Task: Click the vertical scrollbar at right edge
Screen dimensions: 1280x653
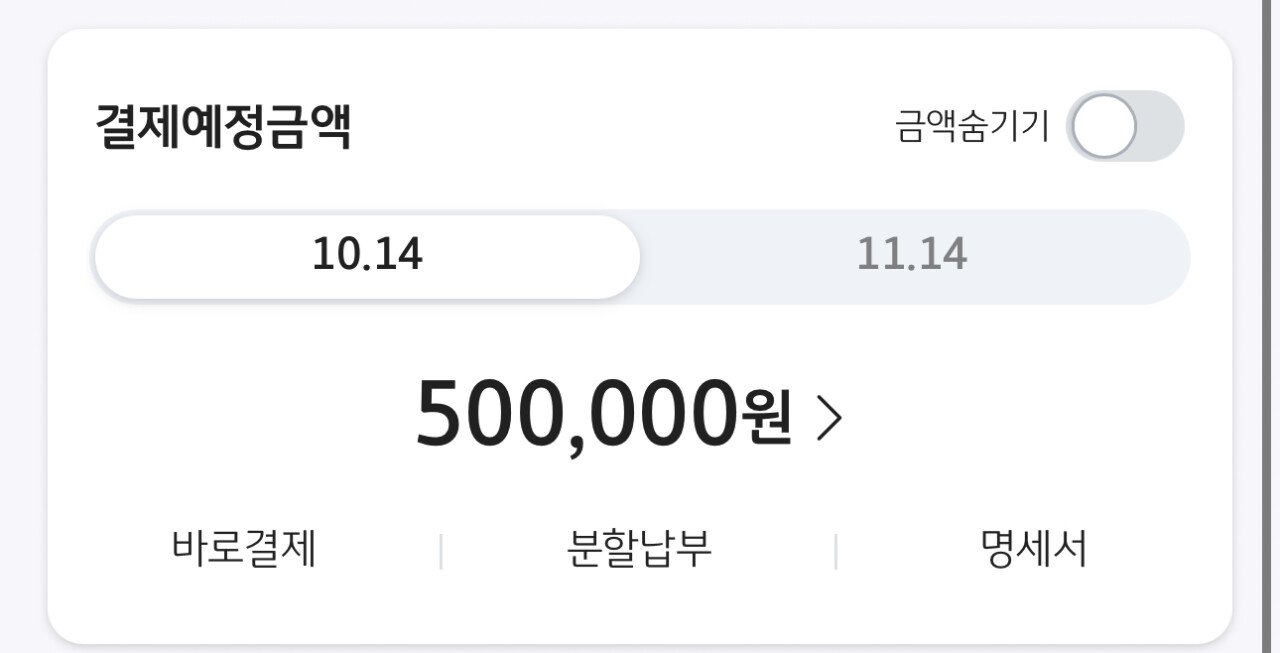Action: [1266, 326]
